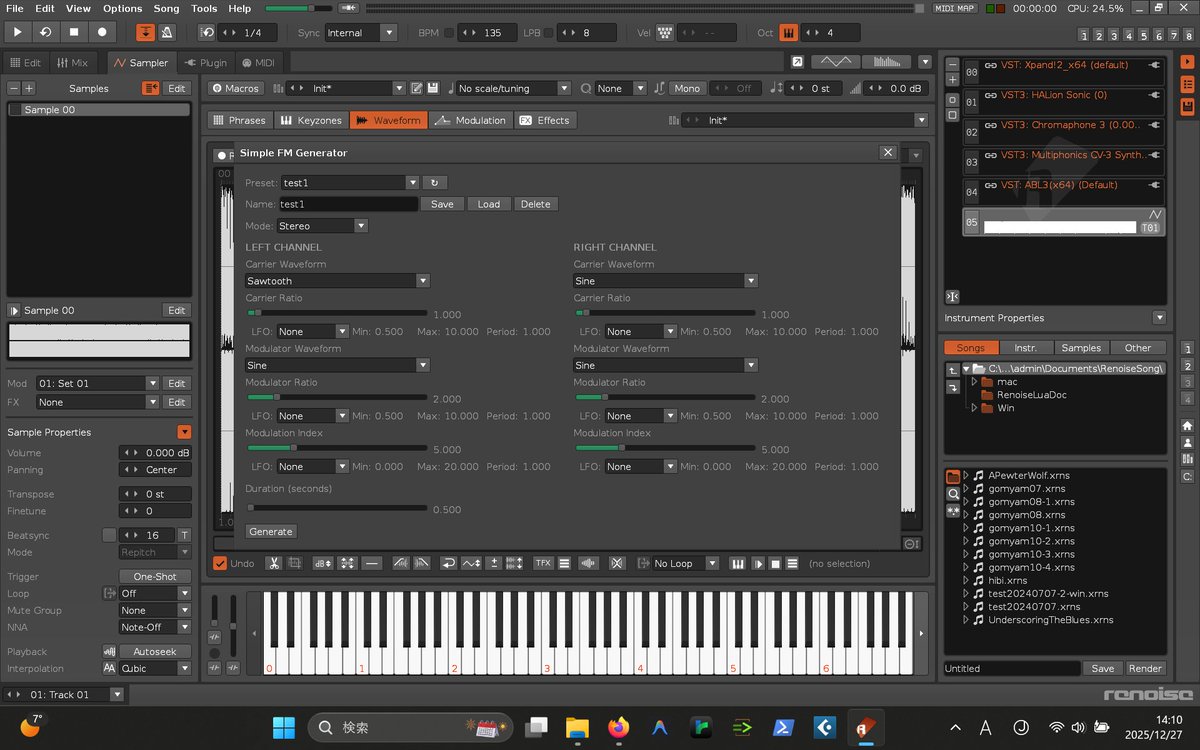The width and height of the screenshot is (1200, 750).
Task: Click the Load preset button
Action: (489, 204)
